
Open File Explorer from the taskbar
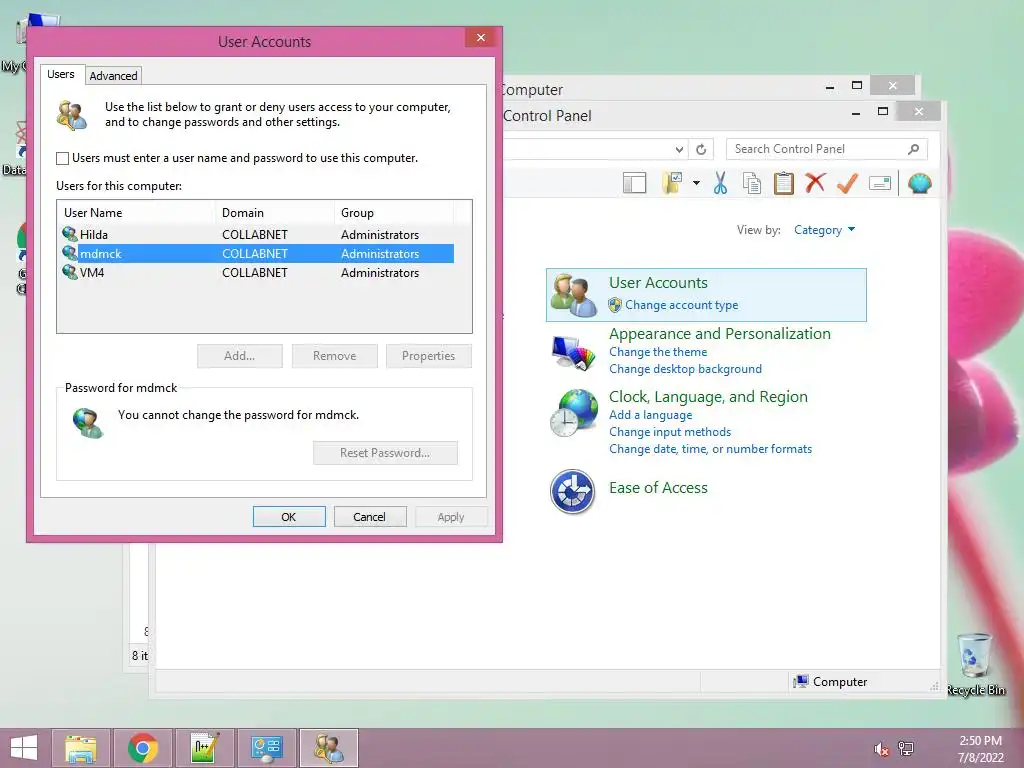[x=80, y=748]
